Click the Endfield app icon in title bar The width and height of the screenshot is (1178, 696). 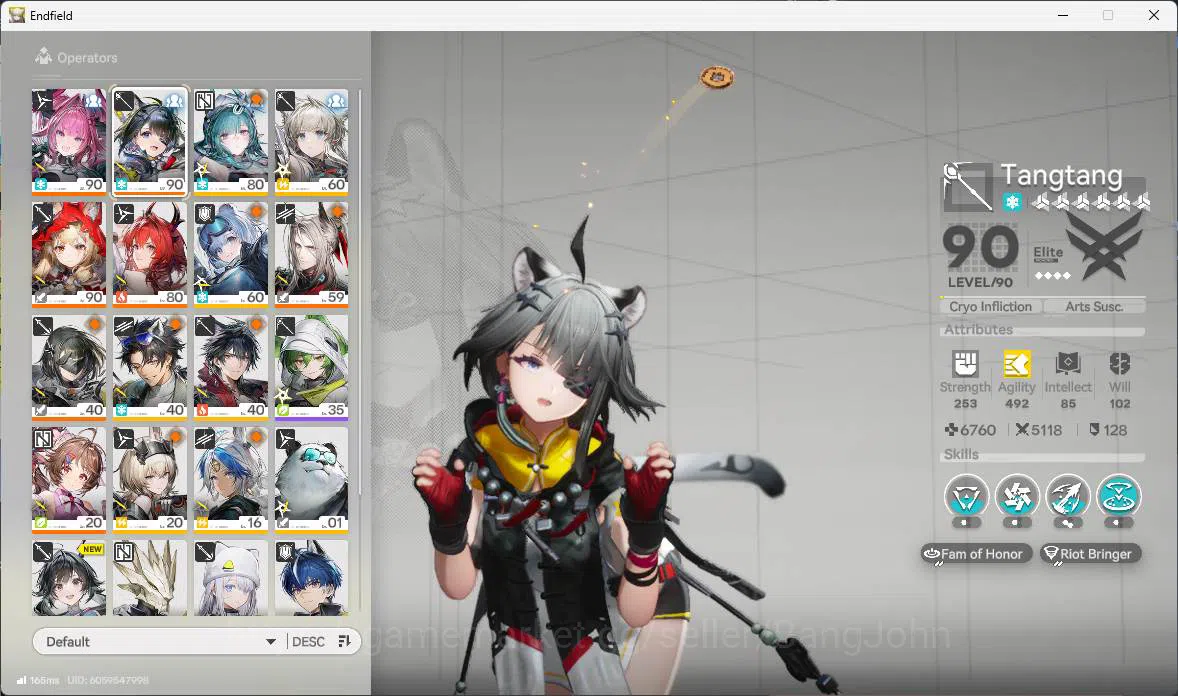pyautogui.click(x=17, y=15)
